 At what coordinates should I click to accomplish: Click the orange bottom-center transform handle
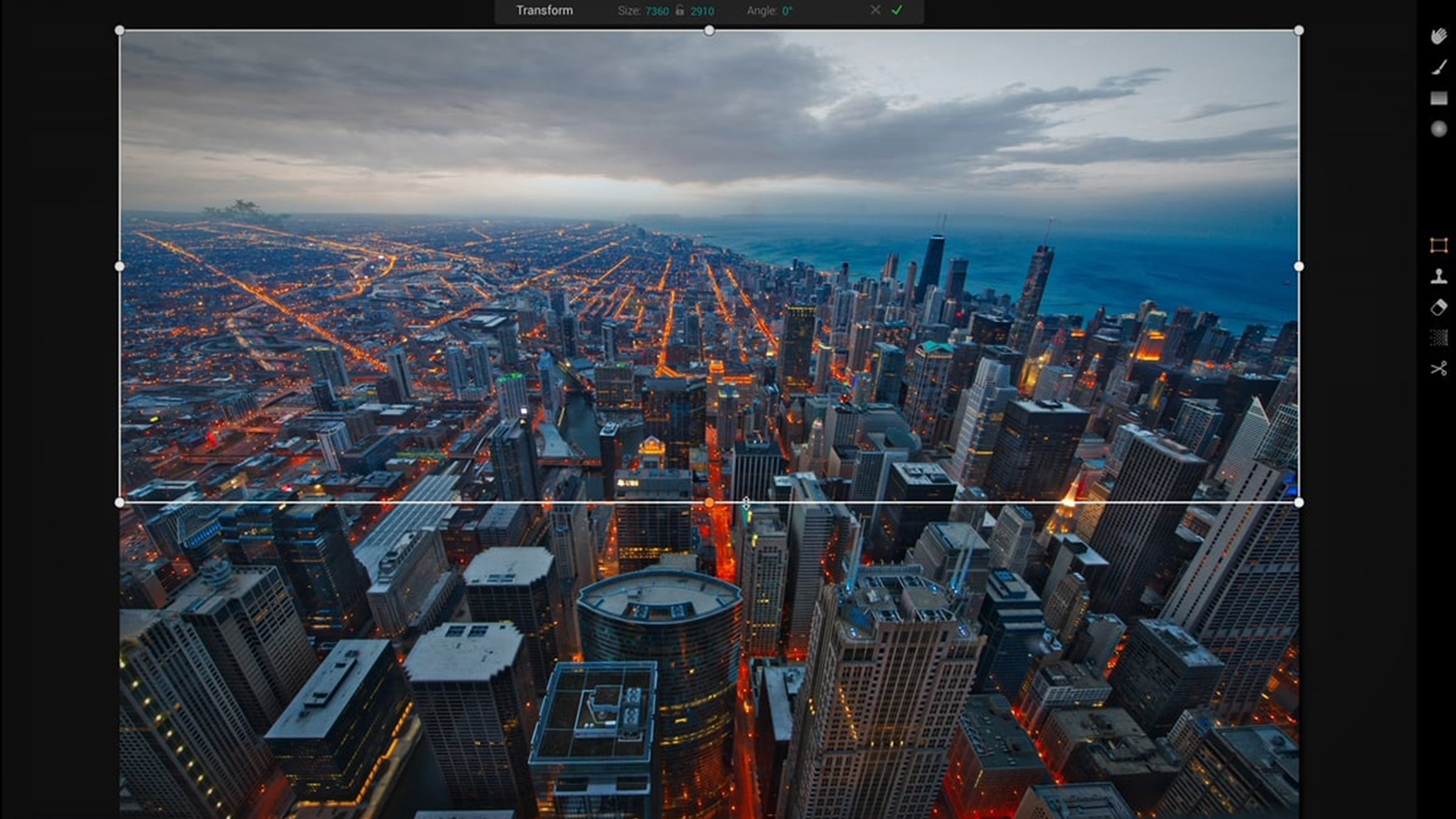pos(709,502)
